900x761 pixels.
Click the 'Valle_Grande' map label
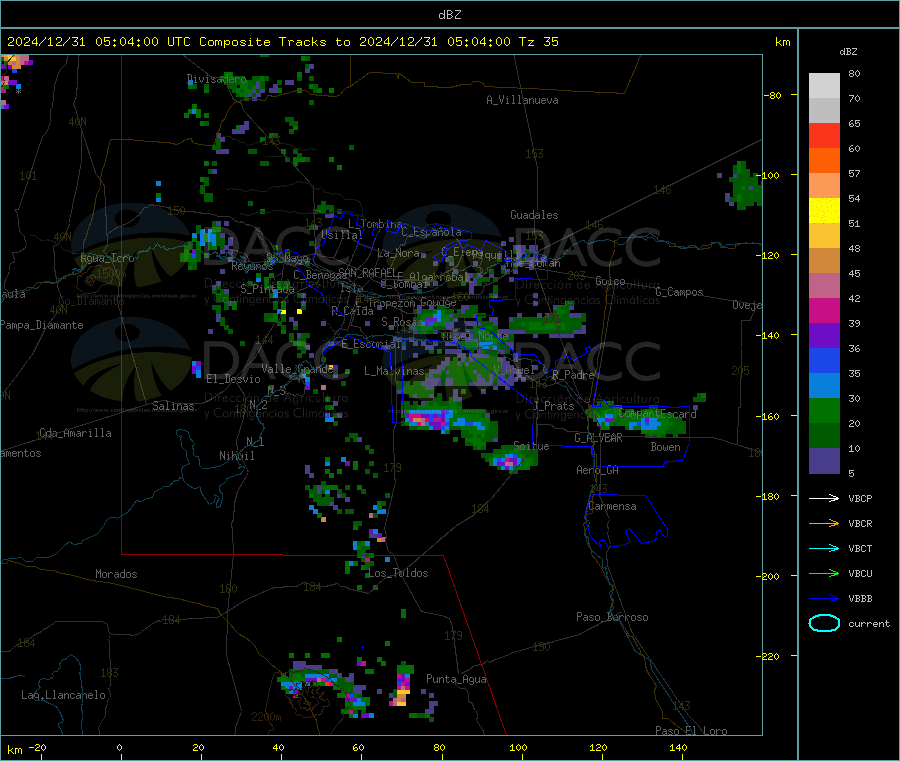297,369
